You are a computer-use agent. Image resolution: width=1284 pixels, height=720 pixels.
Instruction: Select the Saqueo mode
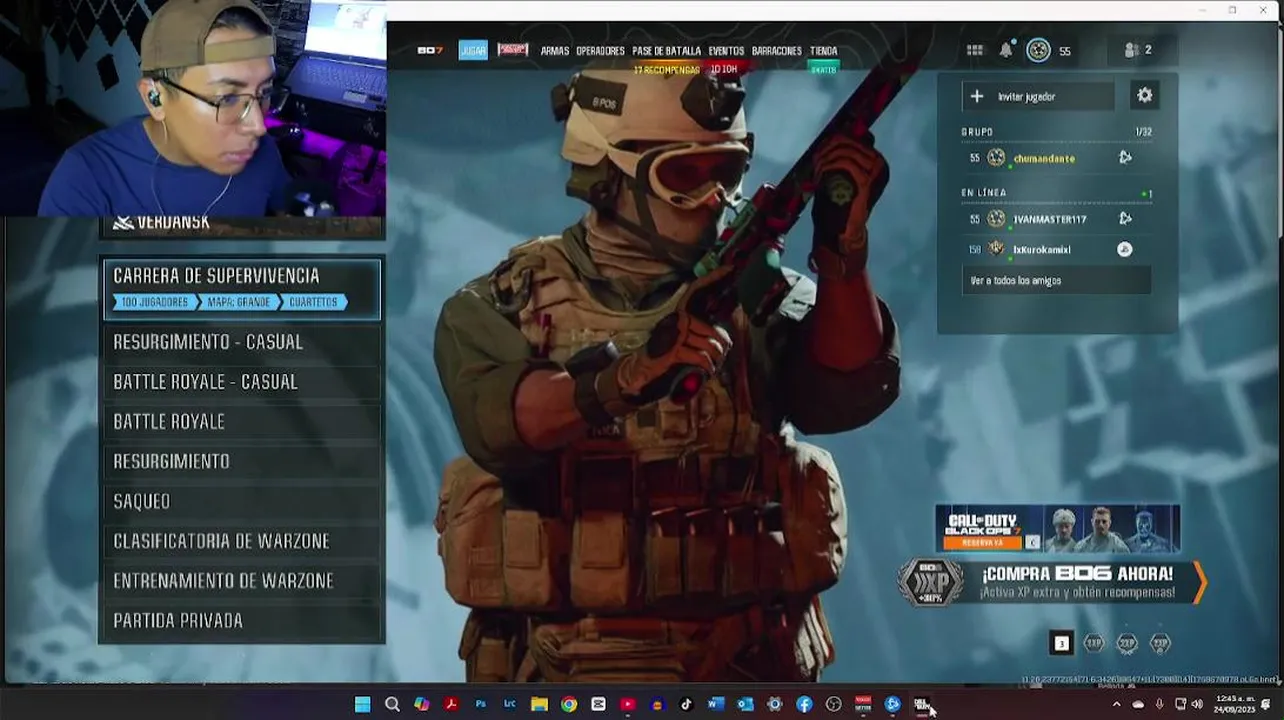pyautogui.click(x=242, y=502)
